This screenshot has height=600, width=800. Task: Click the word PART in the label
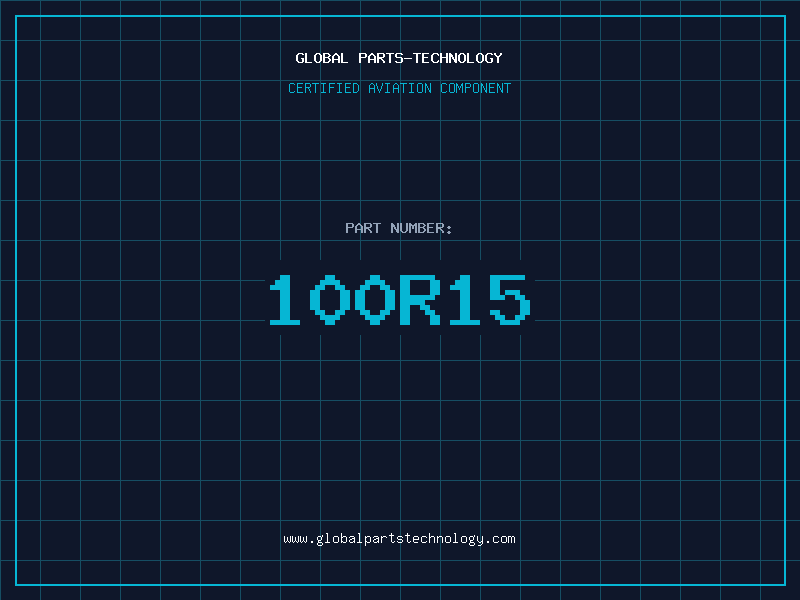(363, 228)
